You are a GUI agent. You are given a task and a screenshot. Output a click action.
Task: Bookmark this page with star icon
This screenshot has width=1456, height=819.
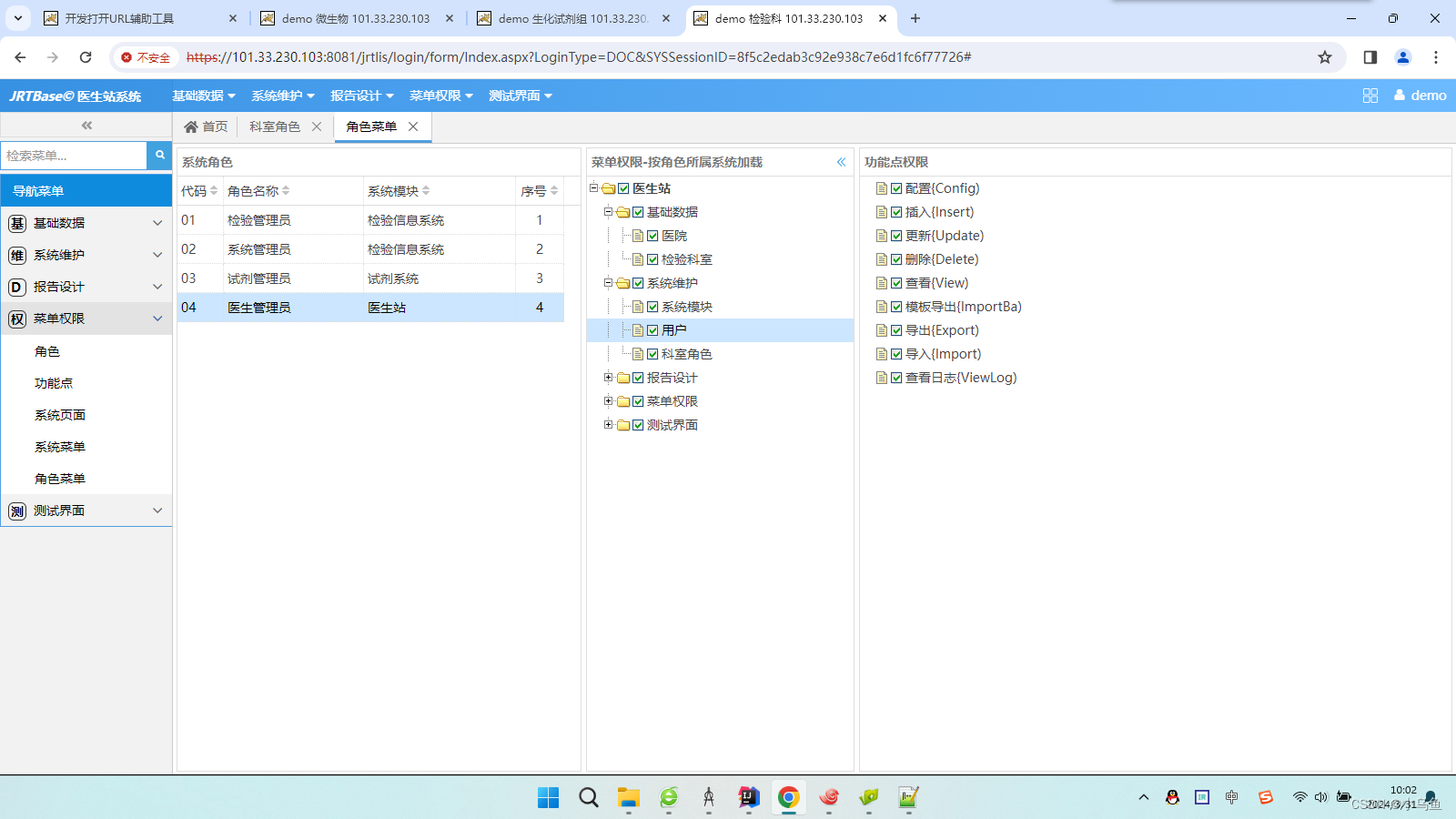1325,57
